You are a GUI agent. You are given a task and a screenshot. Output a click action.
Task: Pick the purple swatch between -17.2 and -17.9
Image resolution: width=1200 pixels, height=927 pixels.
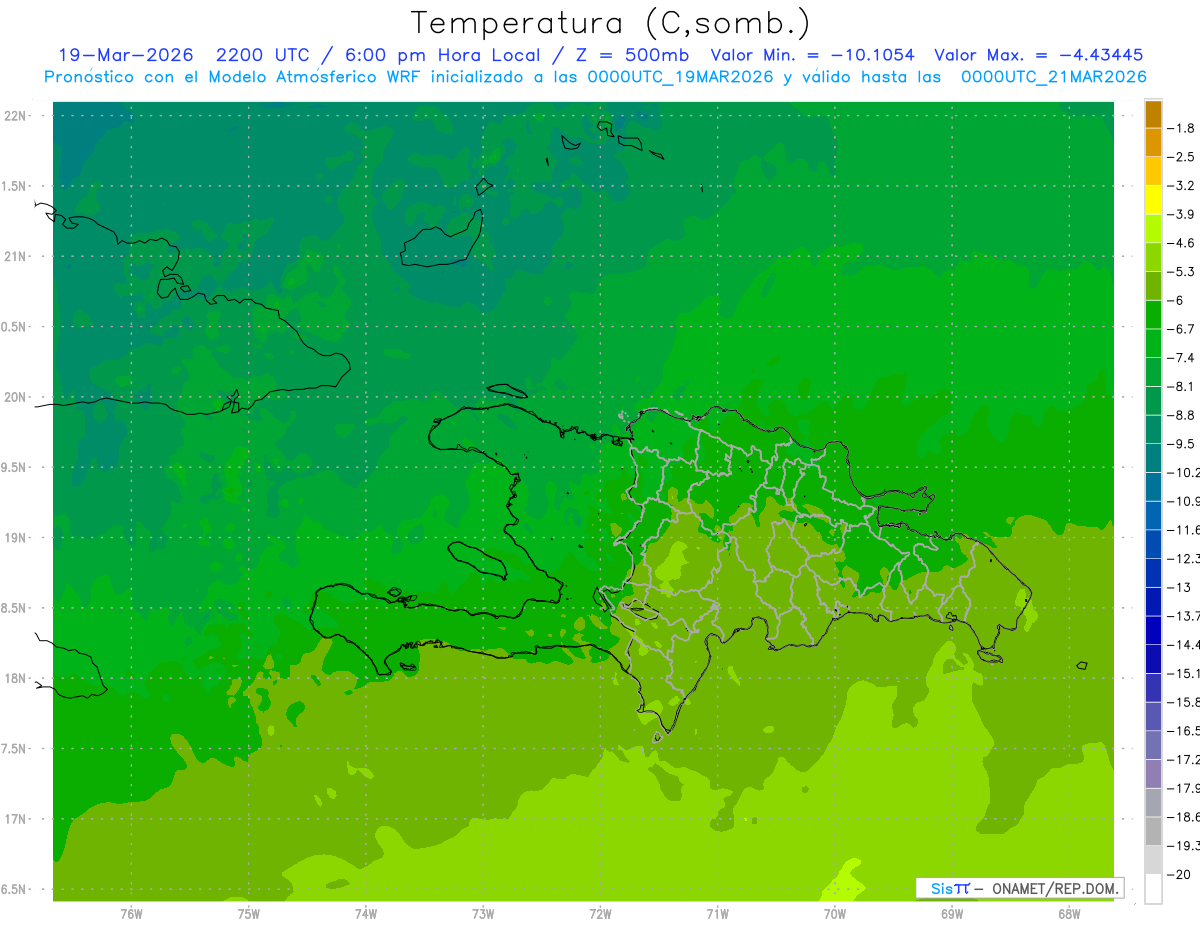coord(1153,773)
